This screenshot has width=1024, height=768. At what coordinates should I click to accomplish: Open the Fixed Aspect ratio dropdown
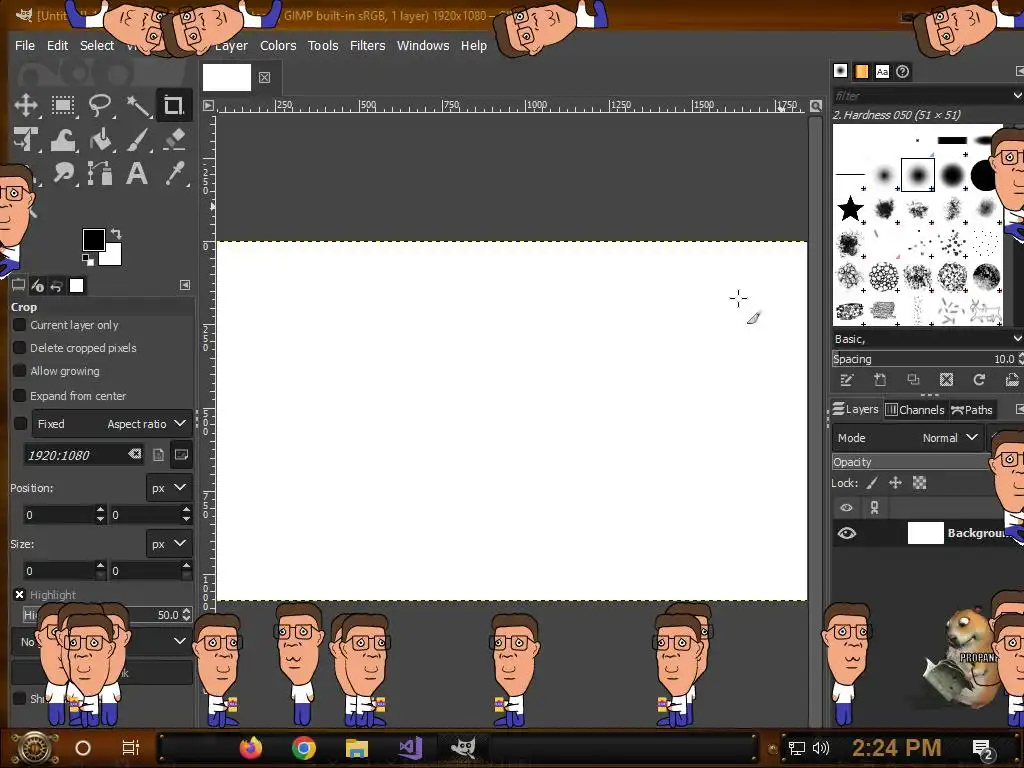pyautogui.click(x=112, y=423)
